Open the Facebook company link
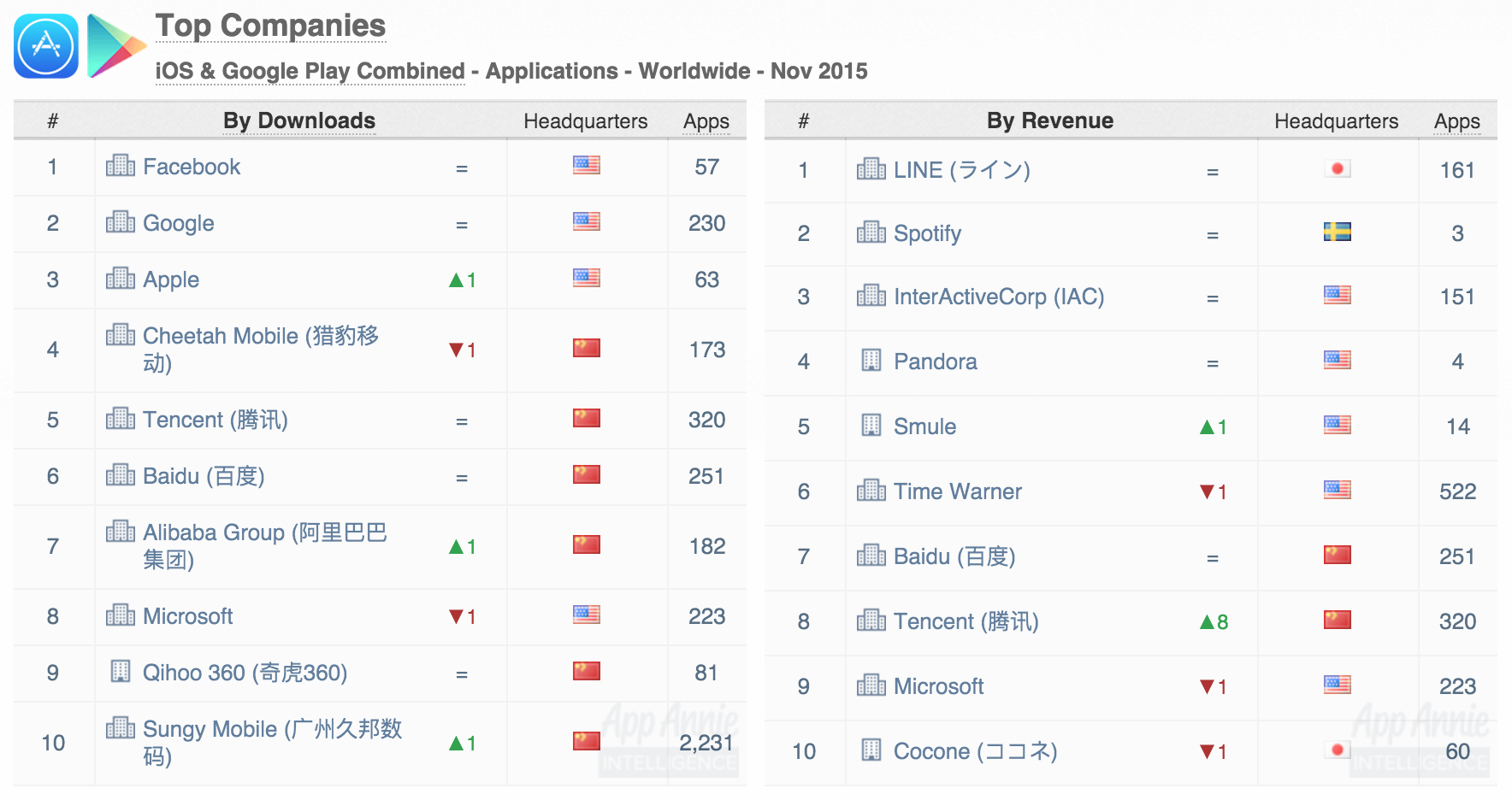 (192, 167)
